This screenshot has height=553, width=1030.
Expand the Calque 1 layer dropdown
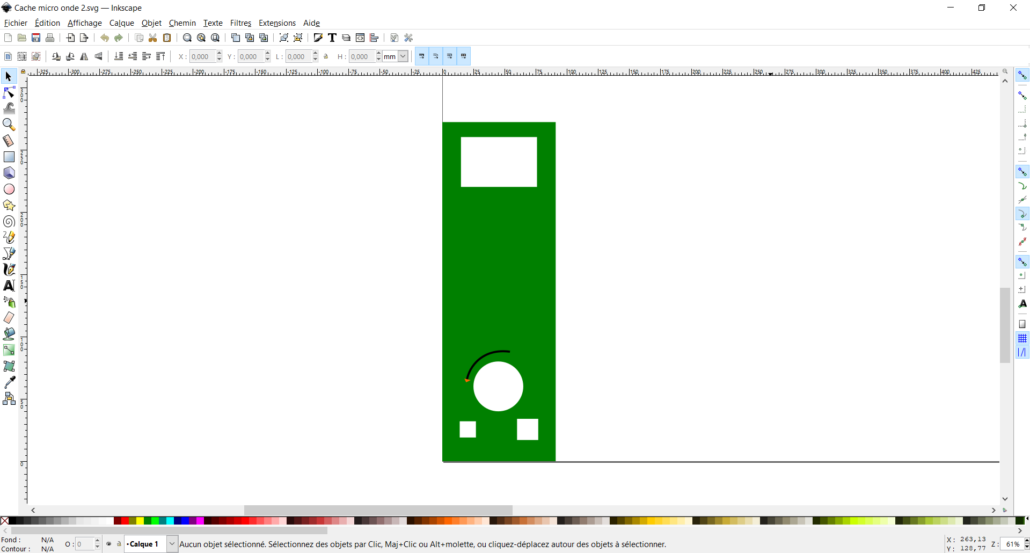tap(172, 544)
